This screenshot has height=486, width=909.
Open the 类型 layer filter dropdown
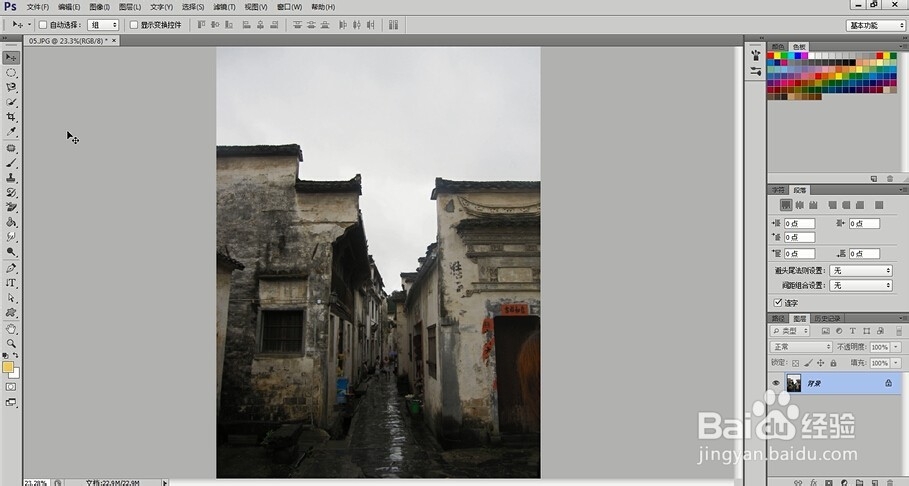[790, 331]
